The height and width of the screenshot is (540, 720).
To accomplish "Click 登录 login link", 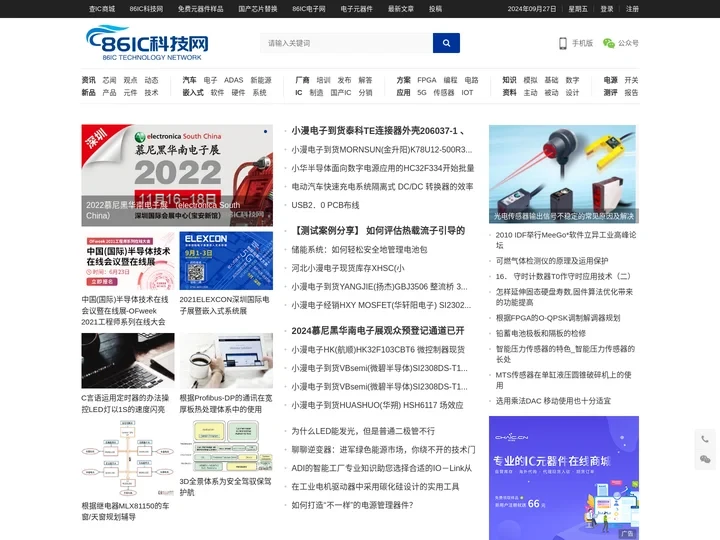I will click(607, 9).
